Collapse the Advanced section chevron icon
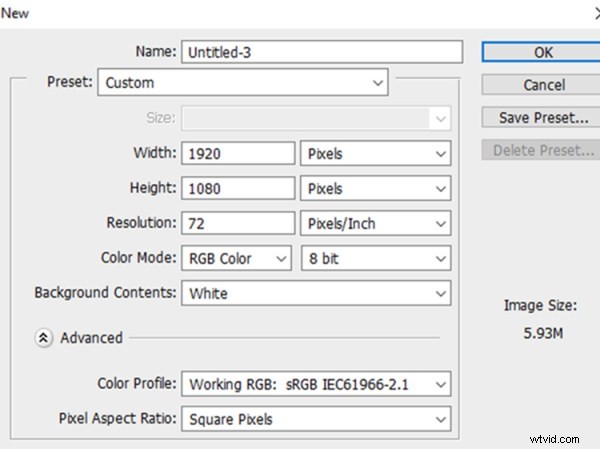The image size is (600, 449). (43, 338)
